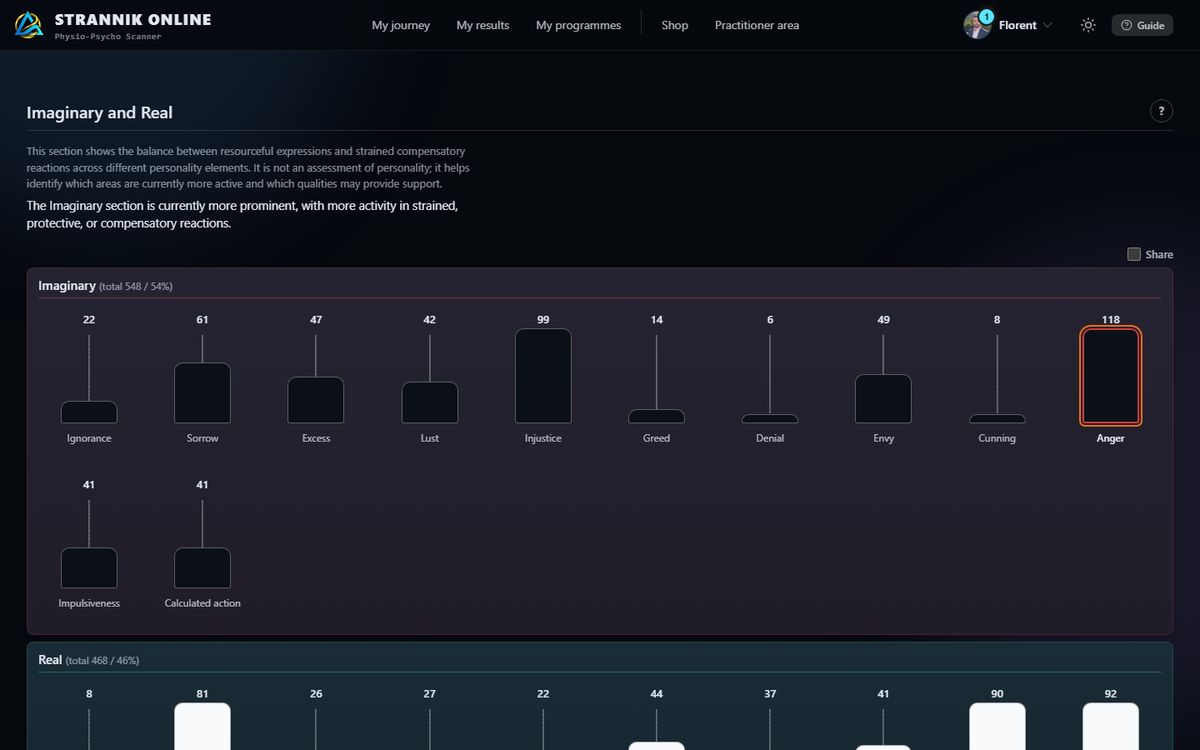The image size is (1200, 750).
Task: Click the value 99 above Injustice
Action: pos(543,320)
